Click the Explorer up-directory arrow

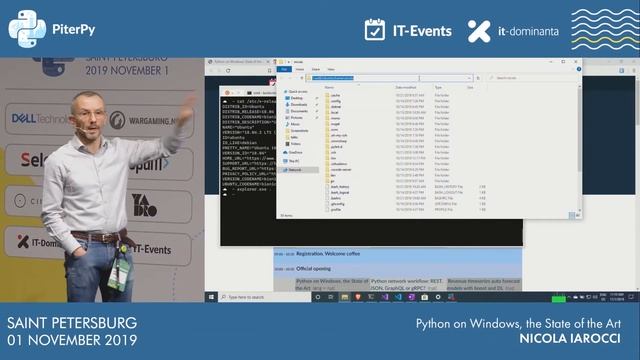point(302,78)
